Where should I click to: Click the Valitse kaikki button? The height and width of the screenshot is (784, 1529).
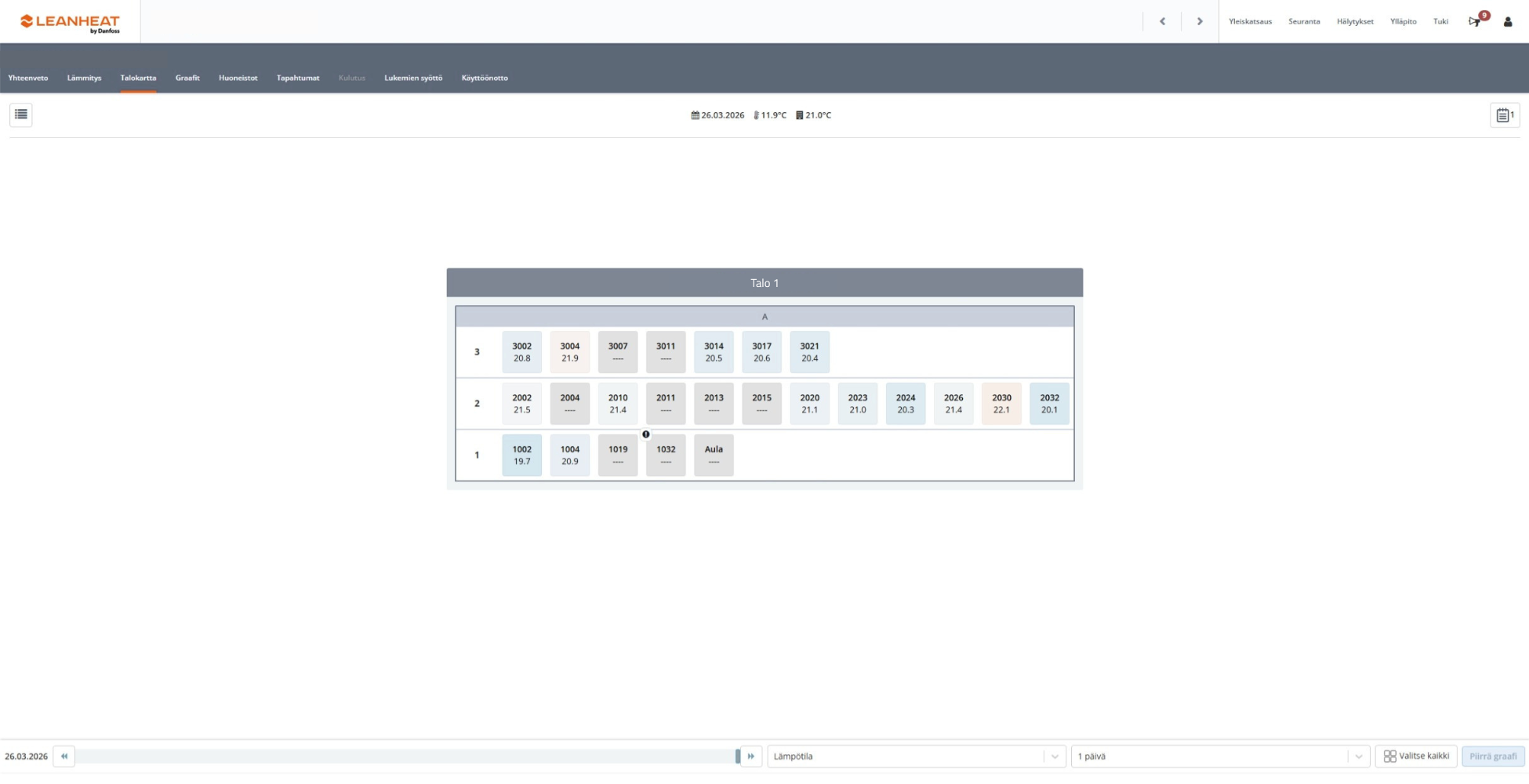coord(1416,757)
